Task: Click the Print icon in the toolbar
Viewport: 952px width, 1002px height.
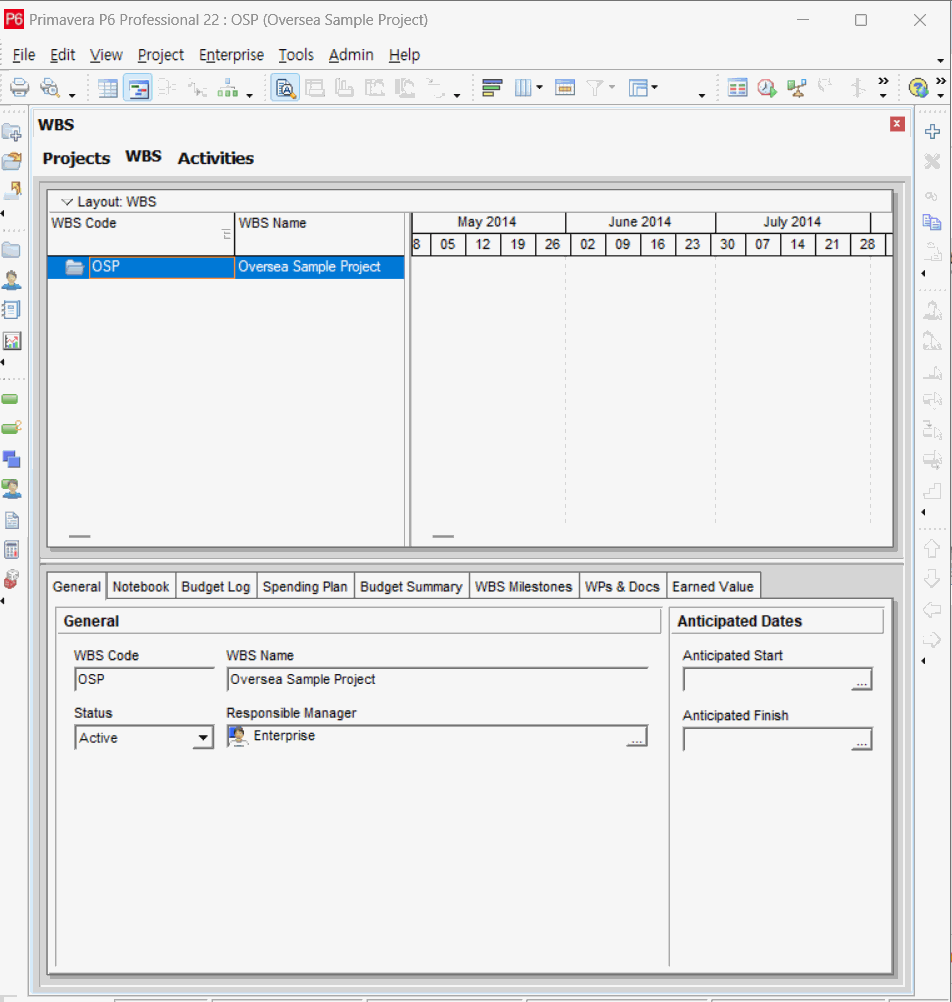Action: 19,87
